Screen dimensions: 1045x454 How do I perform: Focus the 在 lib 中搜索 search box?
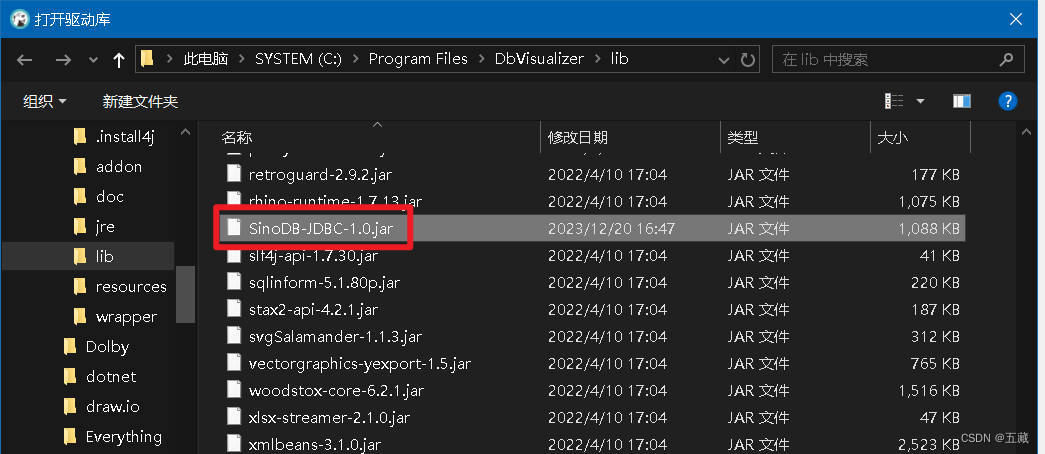pos(898,59)
